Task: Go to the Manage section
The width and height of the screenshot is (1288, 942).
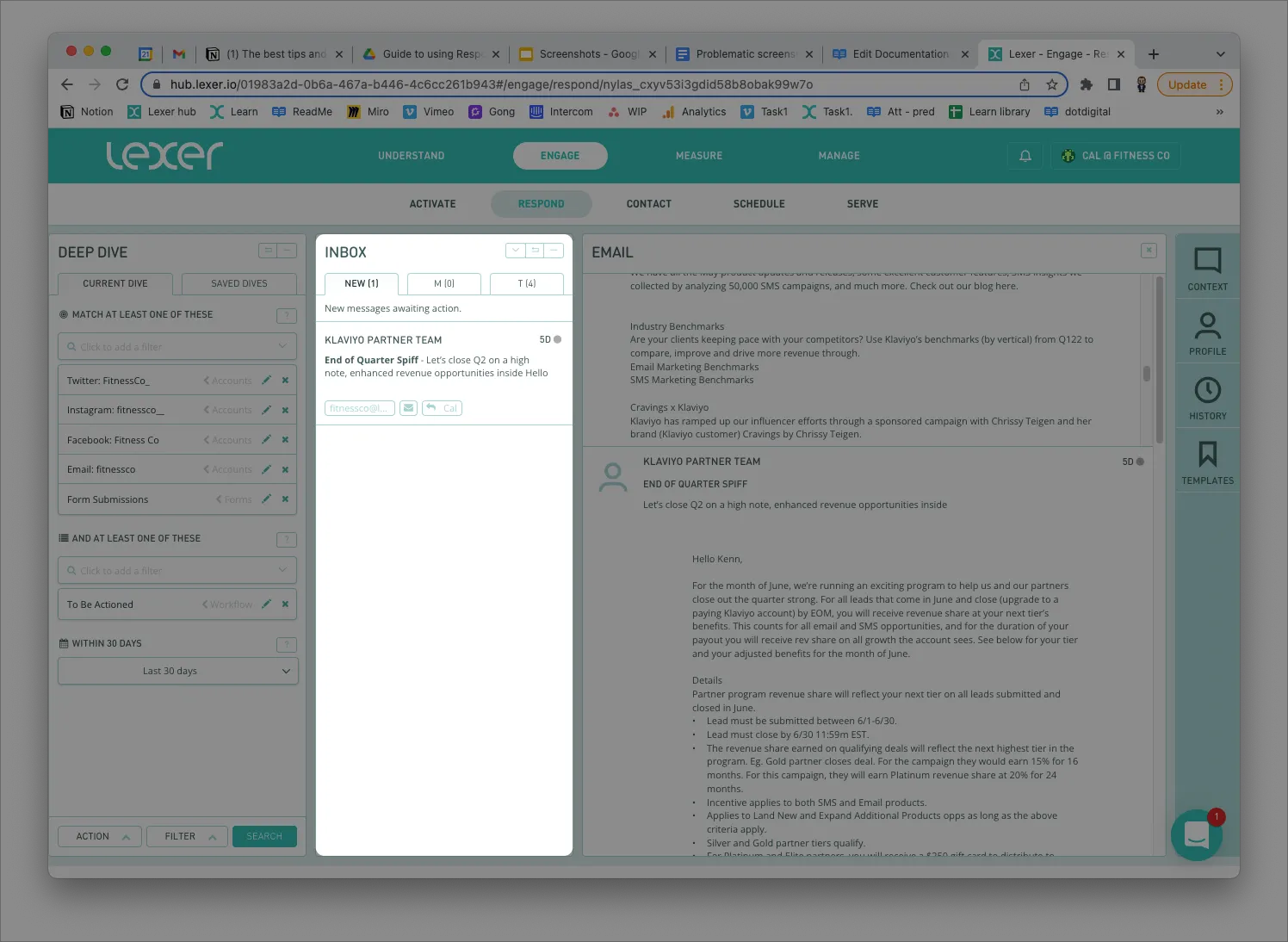Action: (x=839, y=156)
